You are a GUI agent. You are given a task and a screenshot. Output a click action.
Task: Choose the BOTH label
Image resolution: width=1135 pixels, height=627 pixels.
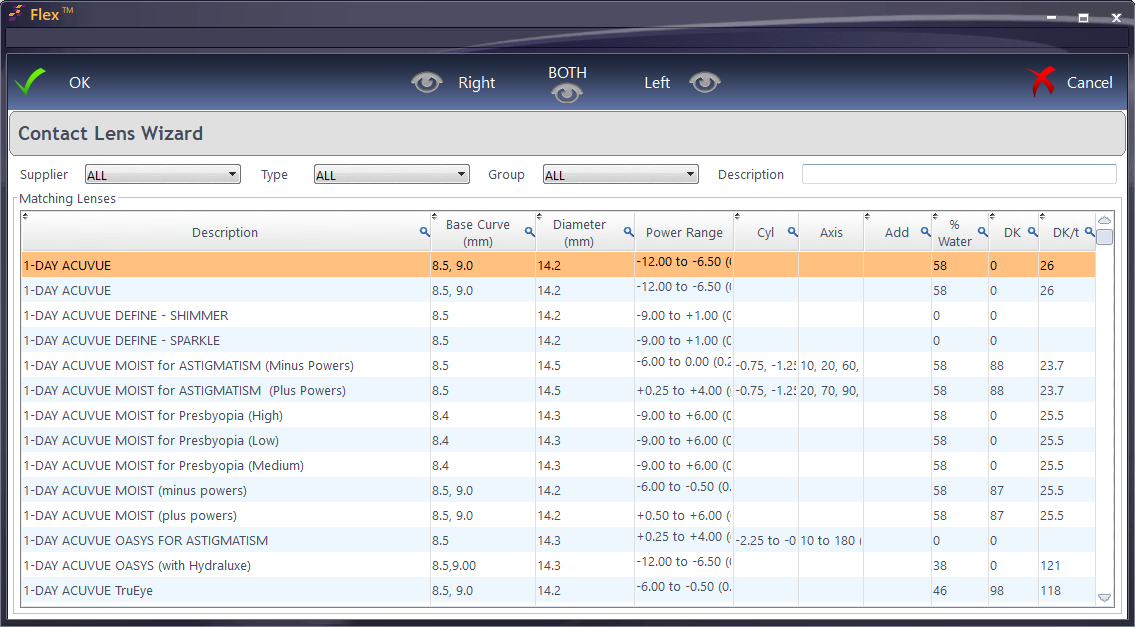coord(567,73)
